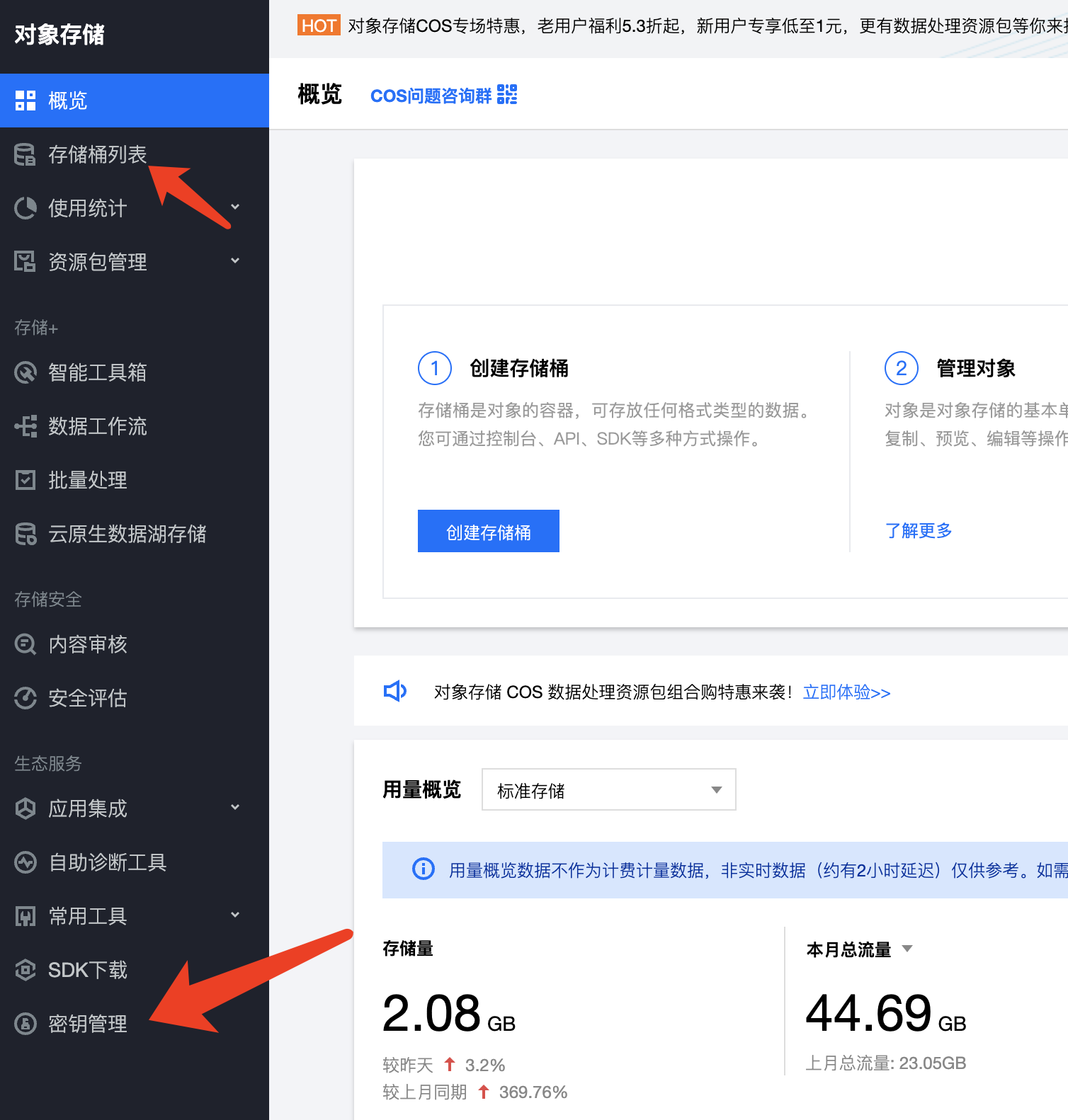The height and width of the screenshot is (1120, 1068).
Task: Click the 内容审核 content review icon
Action: [25, 644]
